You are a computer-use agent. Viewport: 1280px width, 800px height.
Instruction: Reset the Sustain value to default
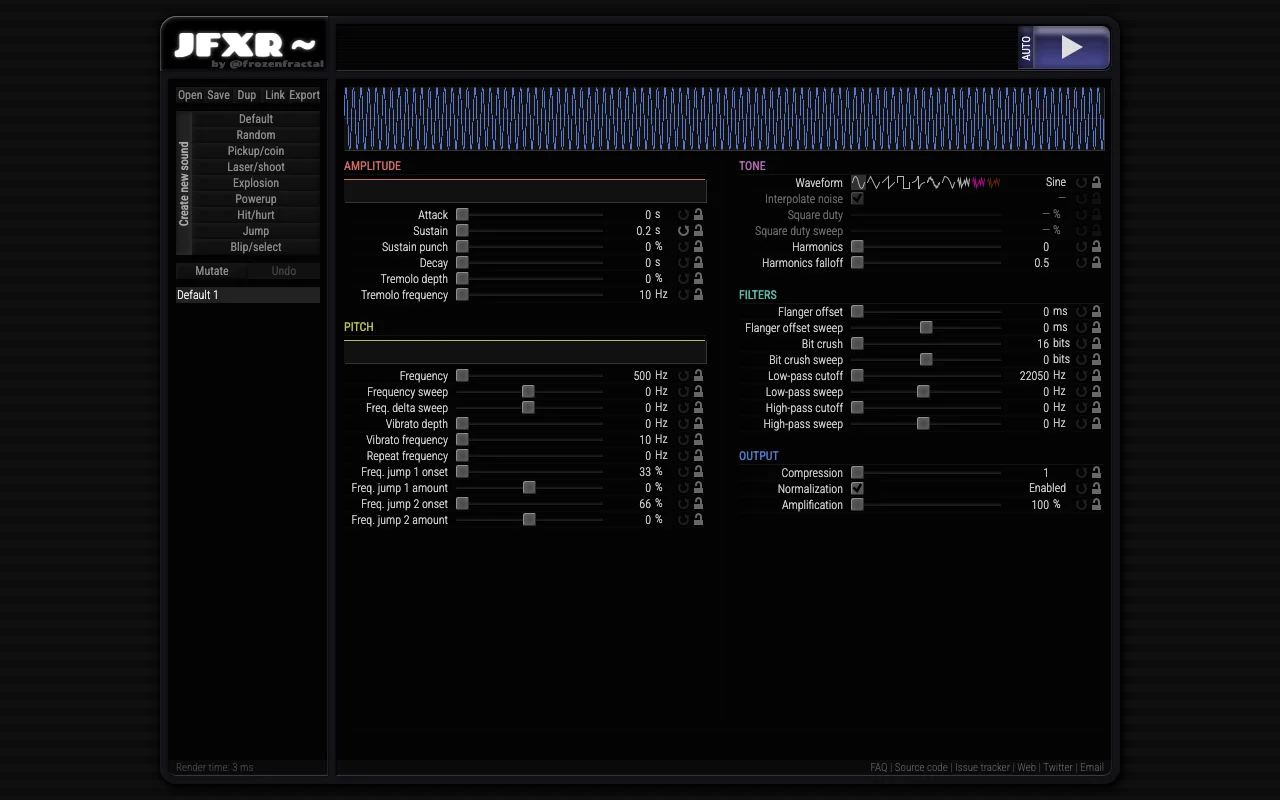[684, 231]
